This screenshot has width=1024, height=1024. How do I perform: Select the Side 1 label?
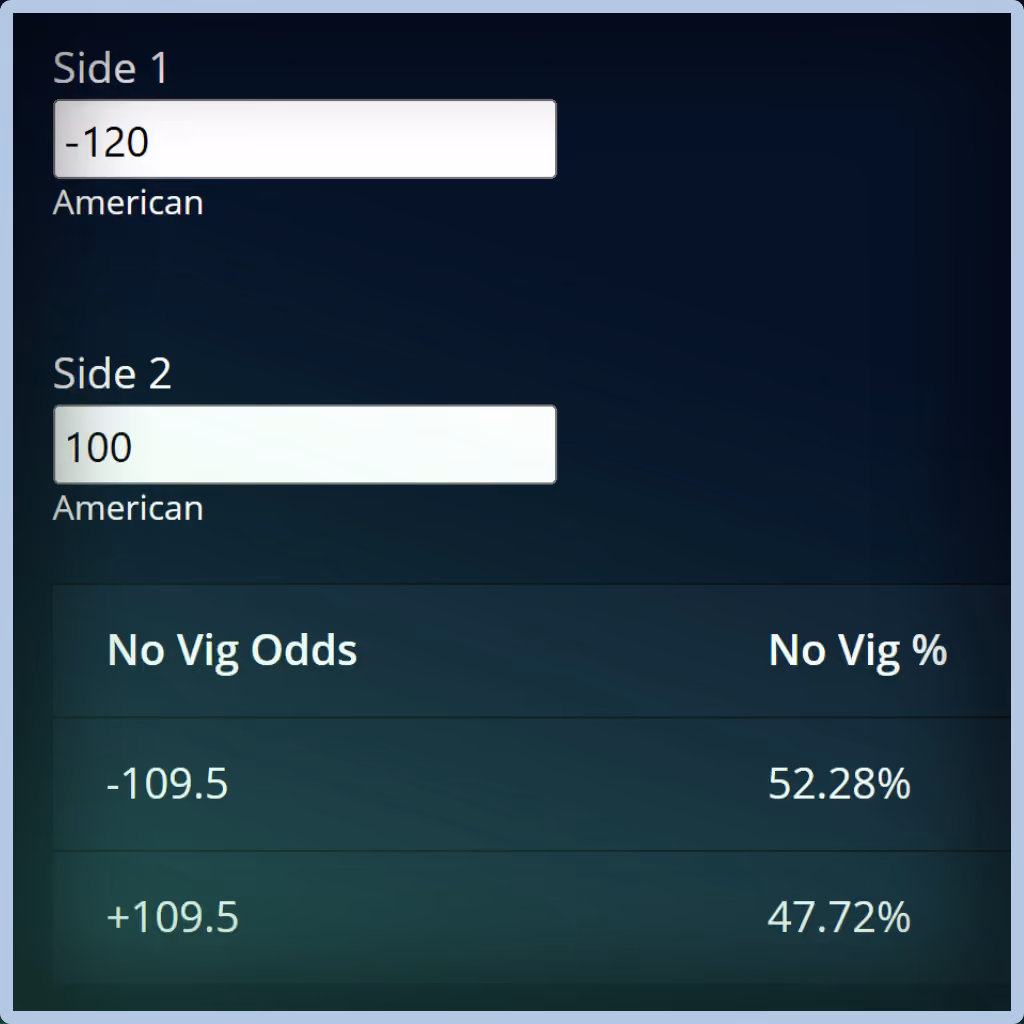[x=110, y=67]
